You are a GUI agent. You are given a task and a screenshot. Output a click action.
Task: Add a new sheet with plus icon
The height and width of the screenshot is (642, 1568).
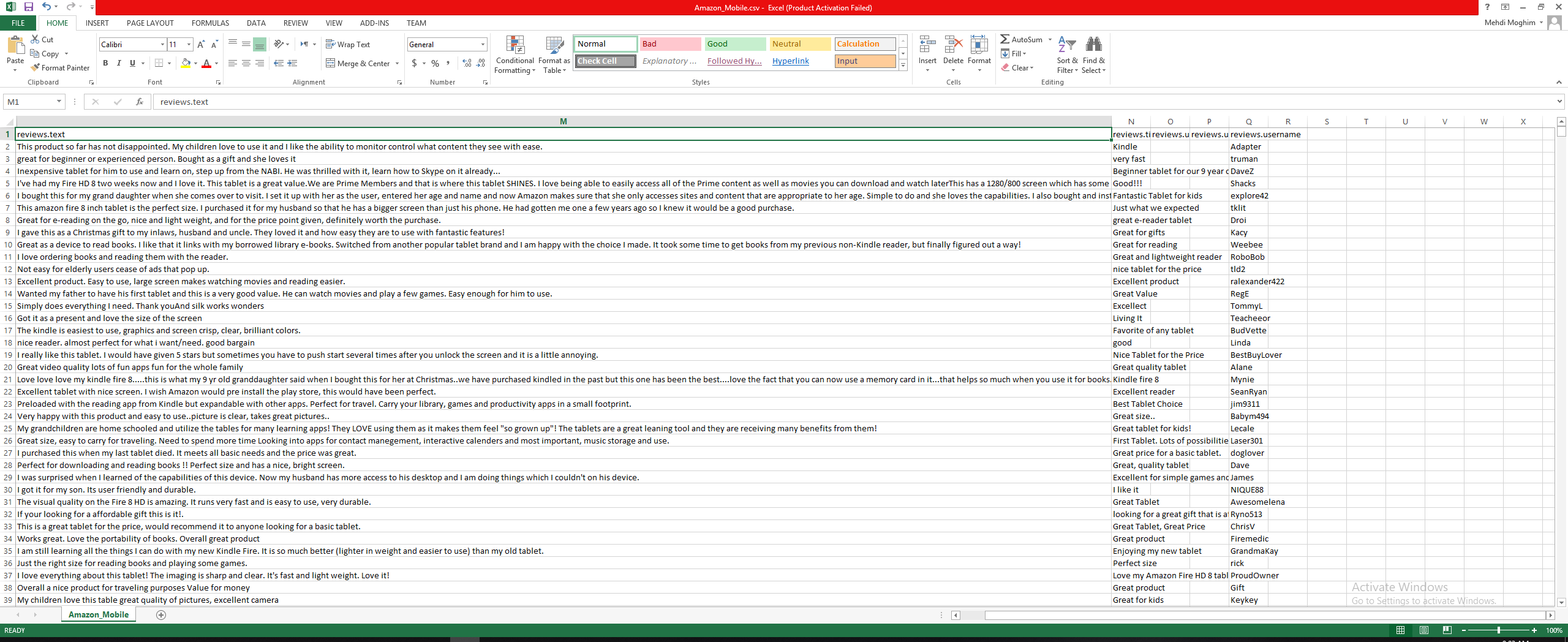tap(161, 615)
